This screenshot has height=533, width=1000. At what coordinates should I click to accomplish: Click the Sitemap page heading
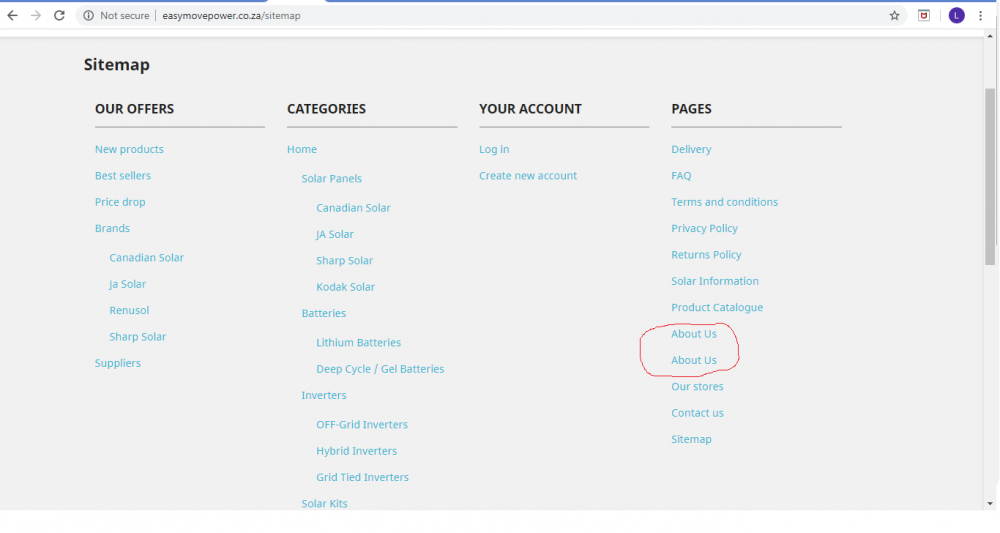pos(117,65)
